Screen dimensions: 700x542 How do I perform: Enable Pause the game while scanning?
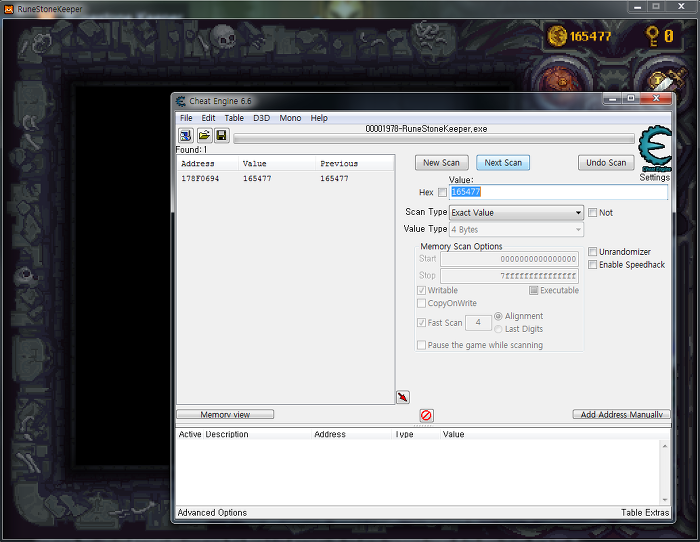(x=421, y=345)
